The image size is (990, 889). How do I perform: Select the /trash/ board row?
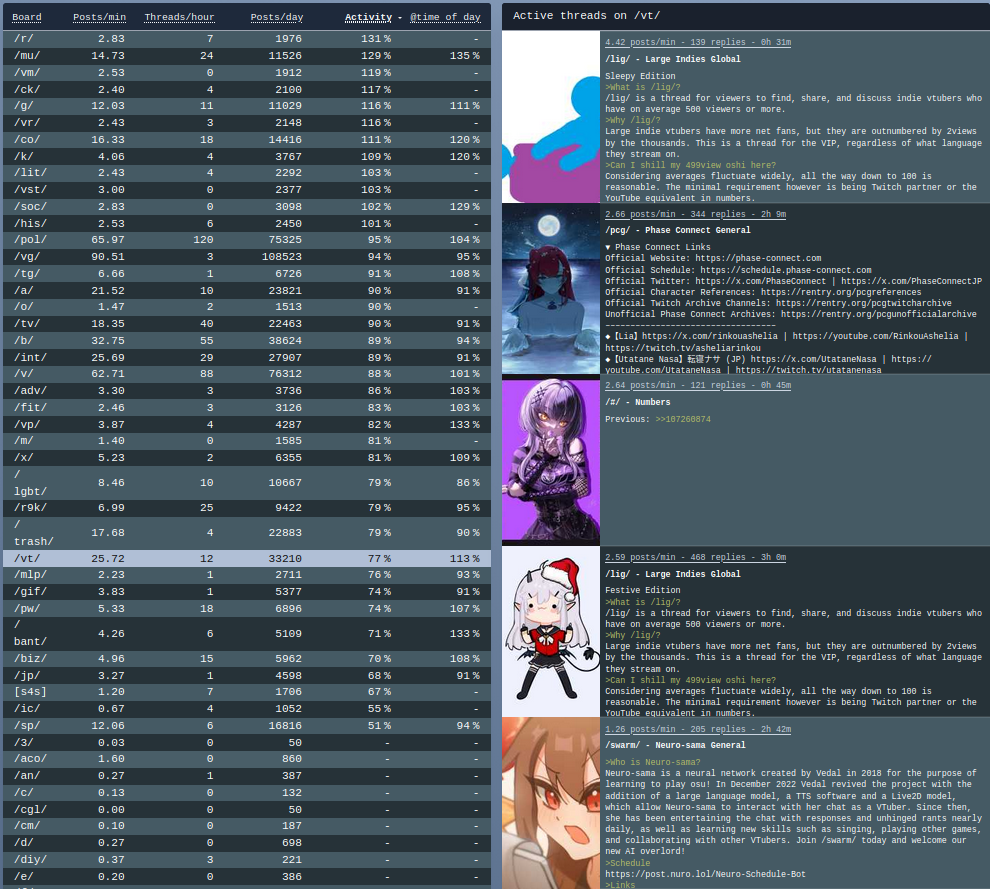click(247, 533)
